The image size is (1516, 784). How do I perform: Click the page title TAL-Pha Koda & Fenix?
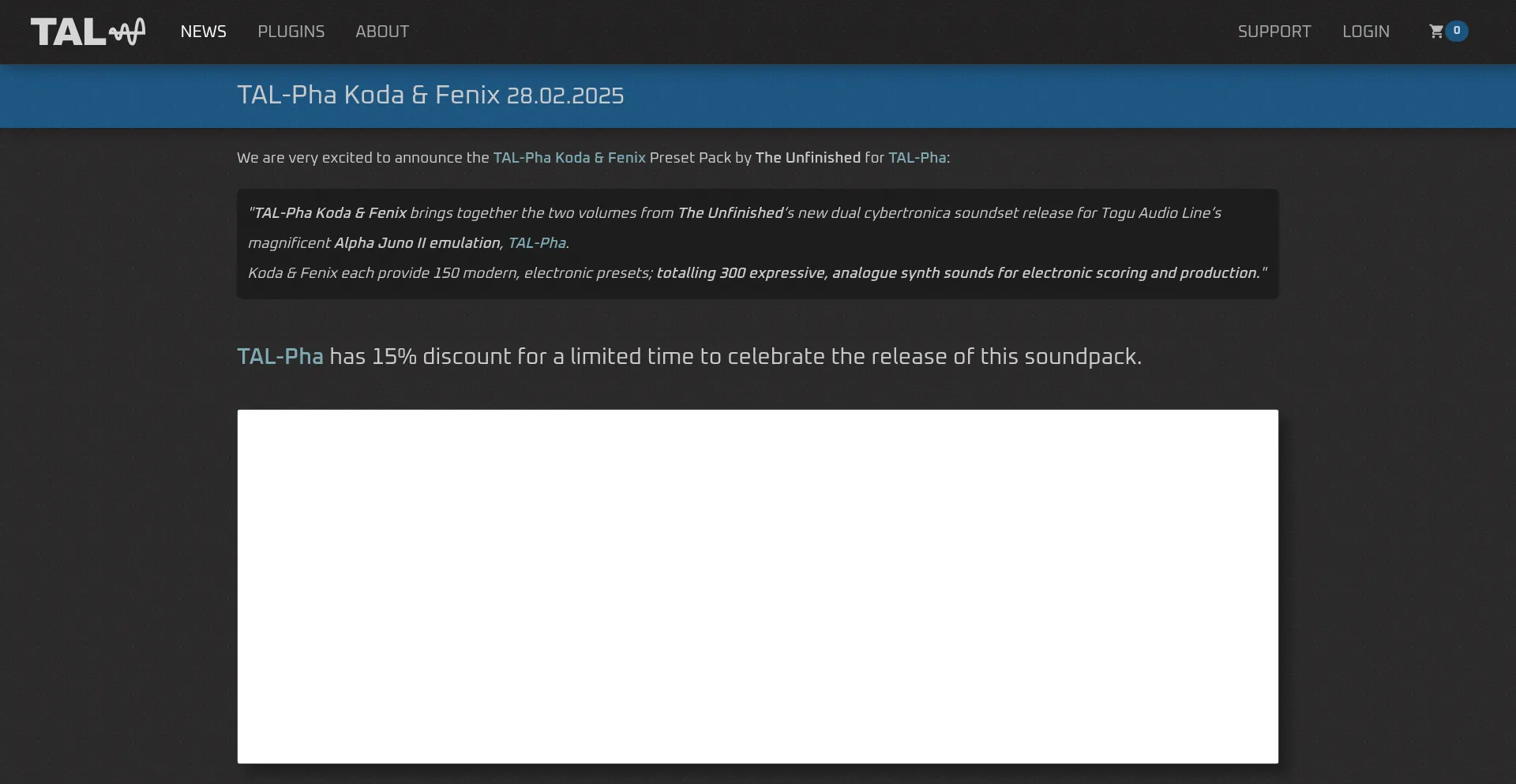[368, 96]
